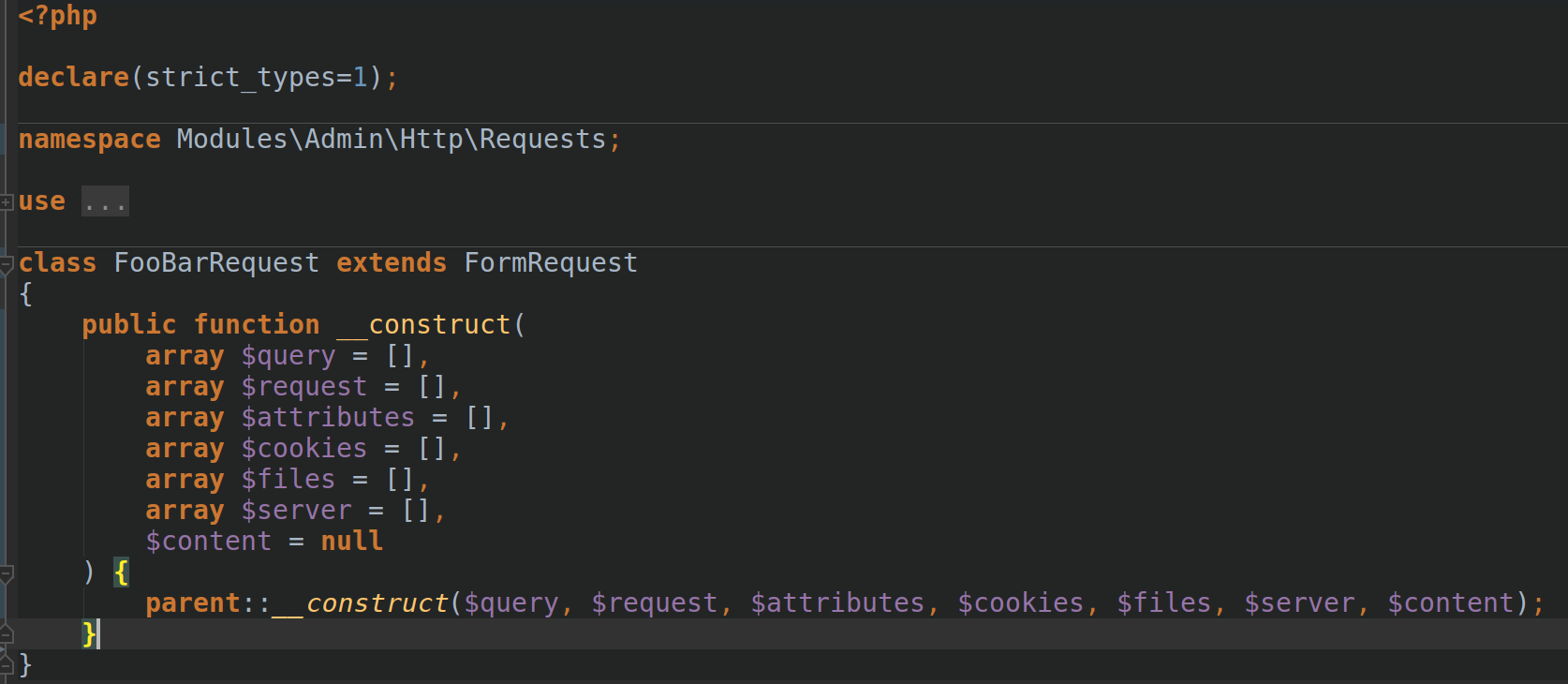Click '__construct' in the function declaration

[x=423, y=325]
